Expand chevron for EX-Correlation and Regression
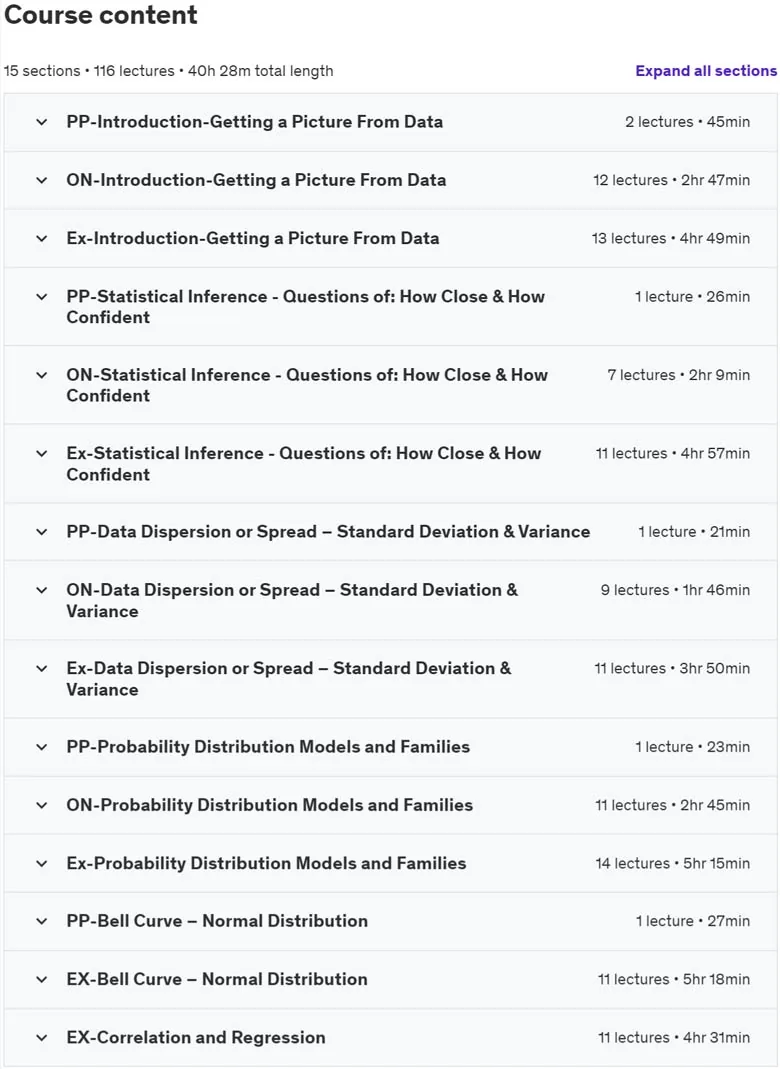This screenshot has width=780, height=1069. tap(42, 1038)
